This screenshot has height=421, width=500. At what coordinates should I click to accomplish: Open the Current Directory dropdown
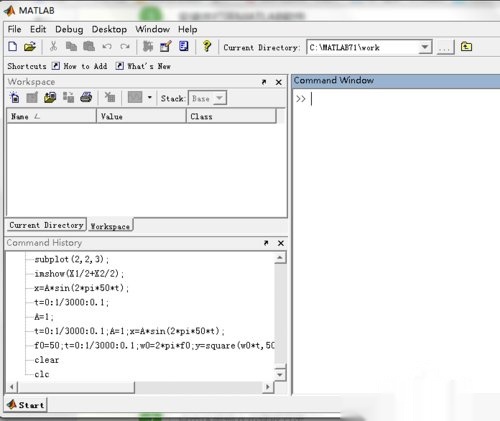(425, 47)
